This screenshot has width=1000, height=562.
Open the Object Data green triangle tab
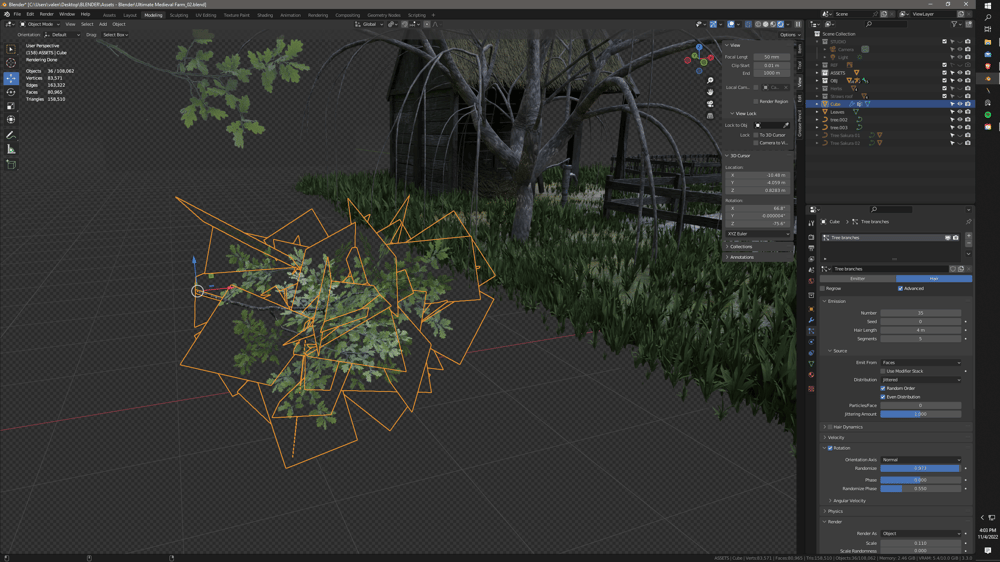811,364
